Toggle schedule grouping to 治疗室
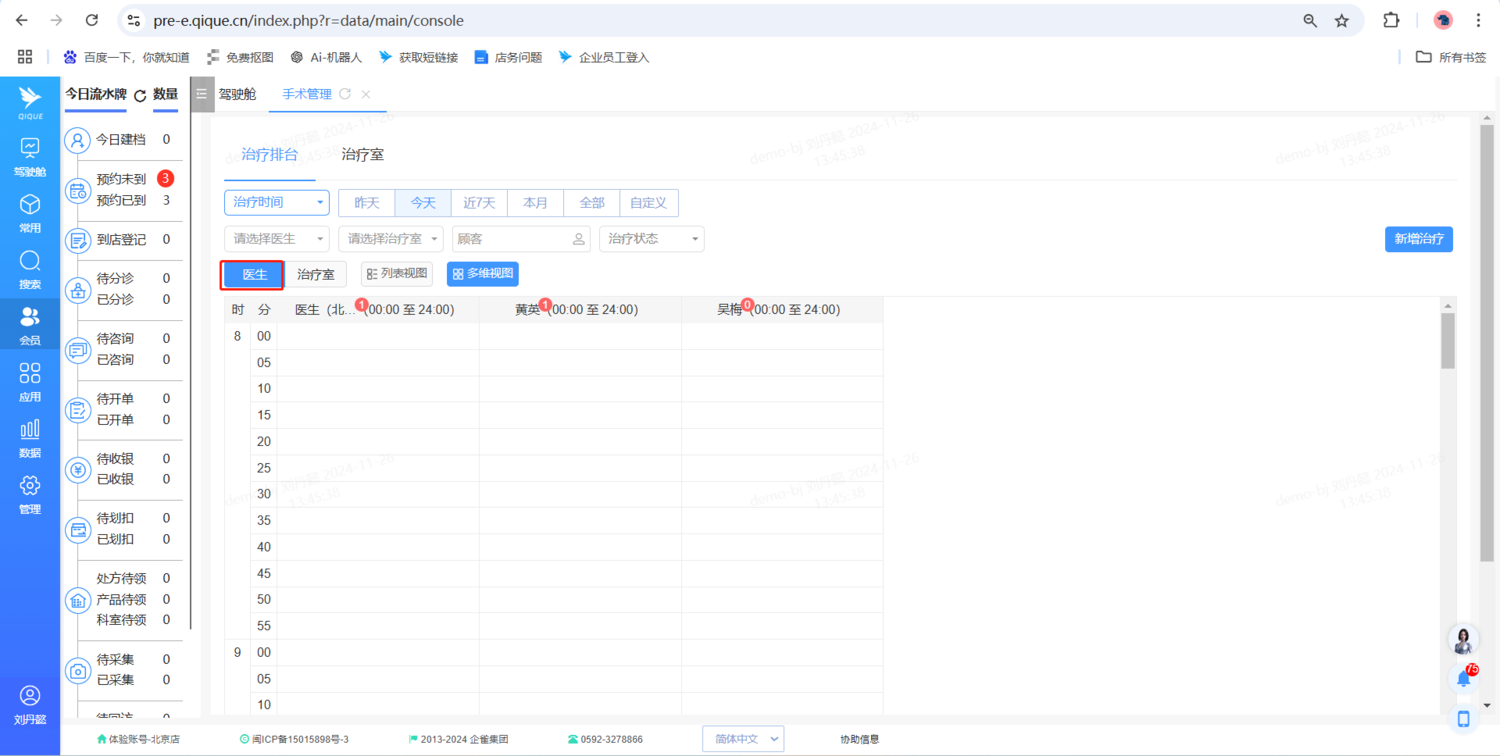 click(316, 275)
